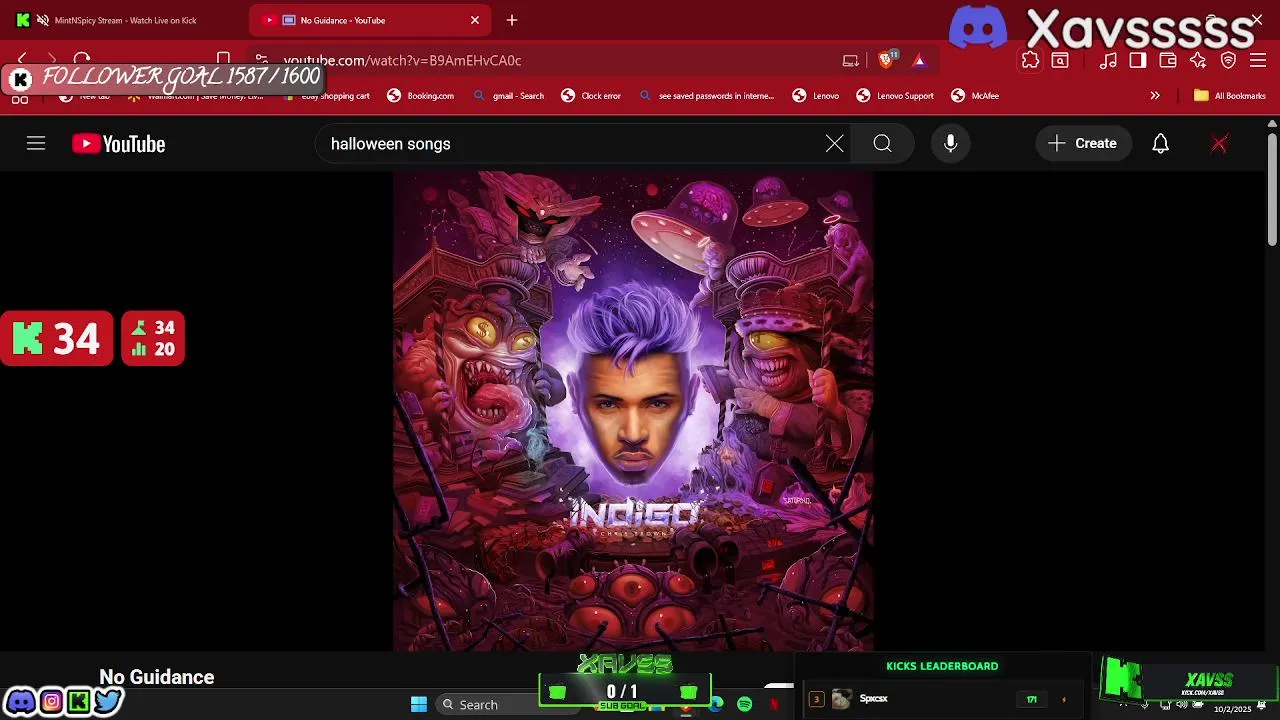Open the Lenovo Support bookmark

click(895, 96)
